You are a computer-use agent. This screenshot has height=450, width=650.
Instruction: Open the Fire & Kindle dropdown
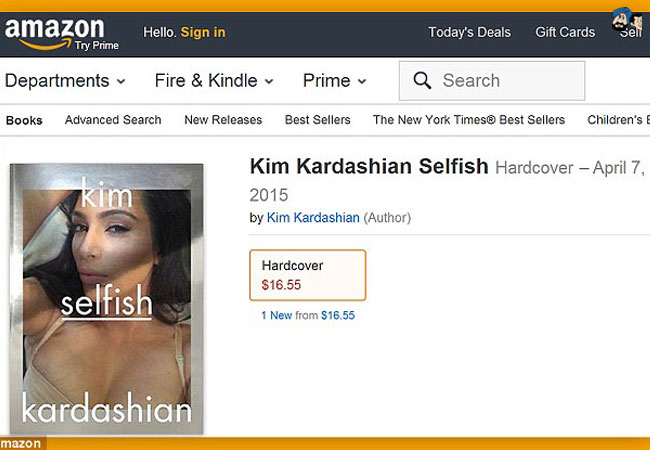(215, 81)
